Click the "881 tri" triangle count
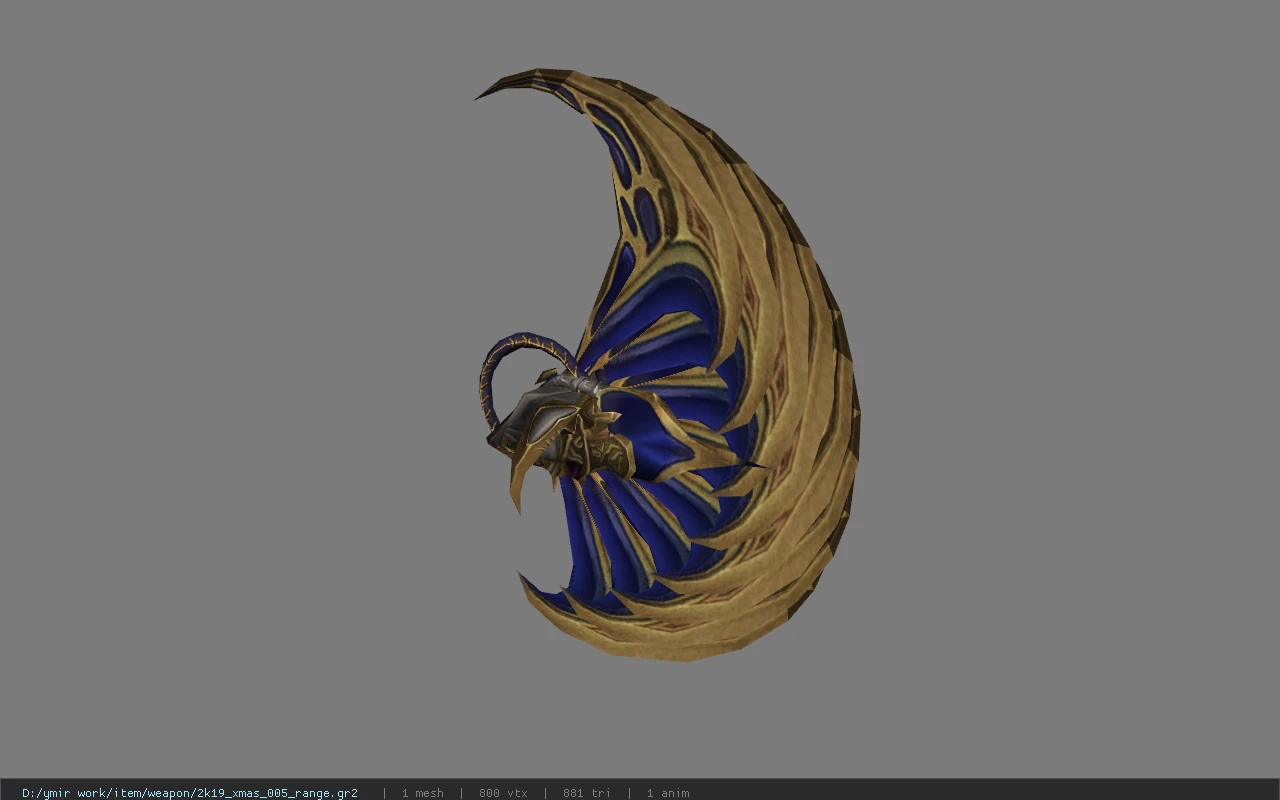 pyautogui.click(x=587, y=793)
